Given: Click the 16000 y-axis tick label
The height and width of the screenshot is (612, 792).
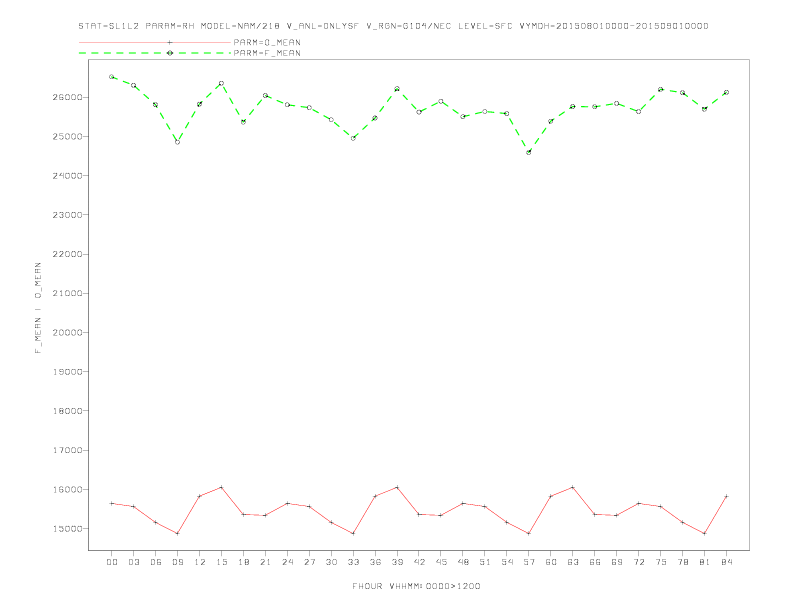Looking at the screenshot, I should pos(68,490).
